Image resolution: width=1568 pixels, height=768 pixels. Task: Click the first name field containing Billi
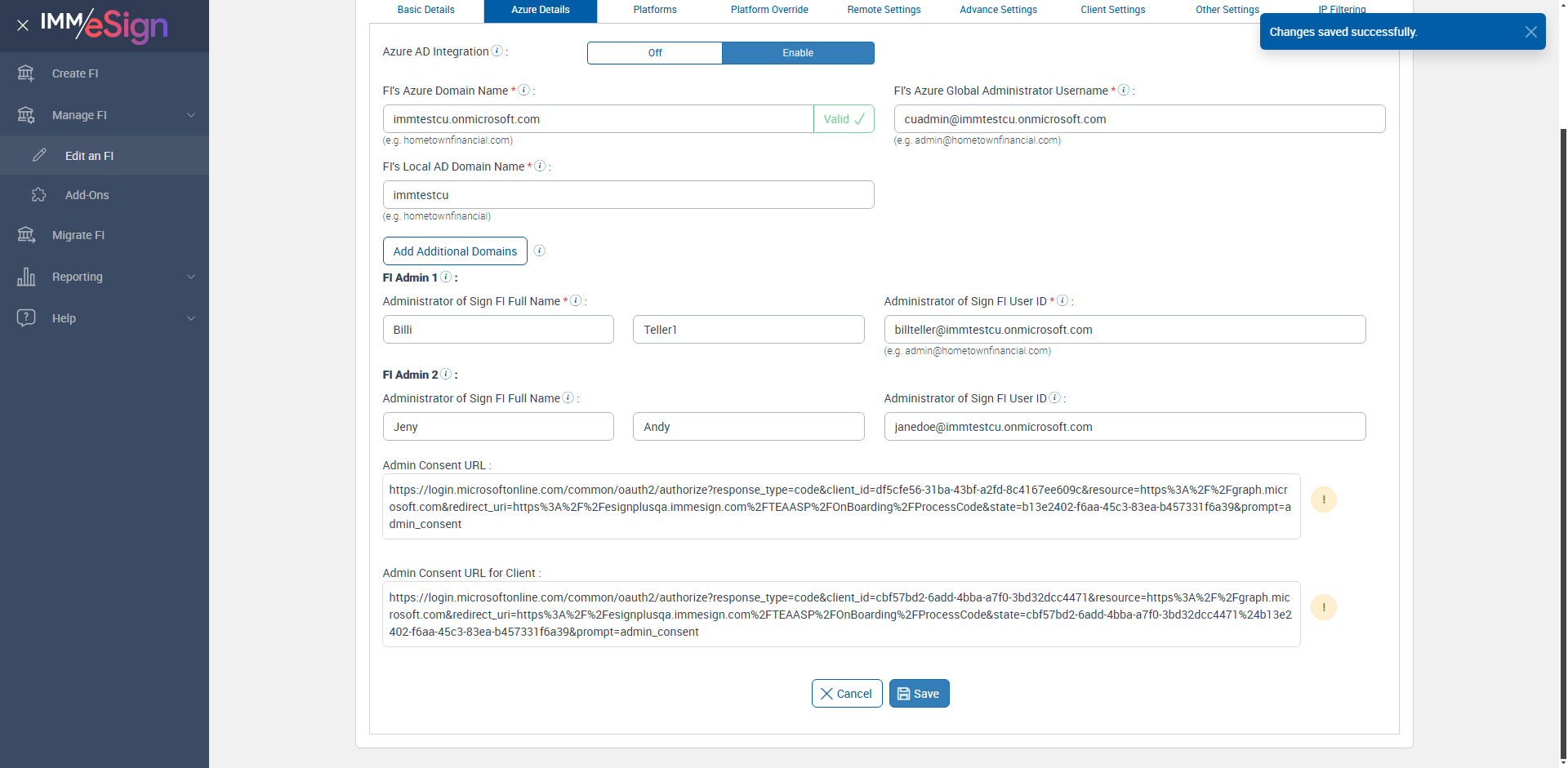tap(498, 330)
